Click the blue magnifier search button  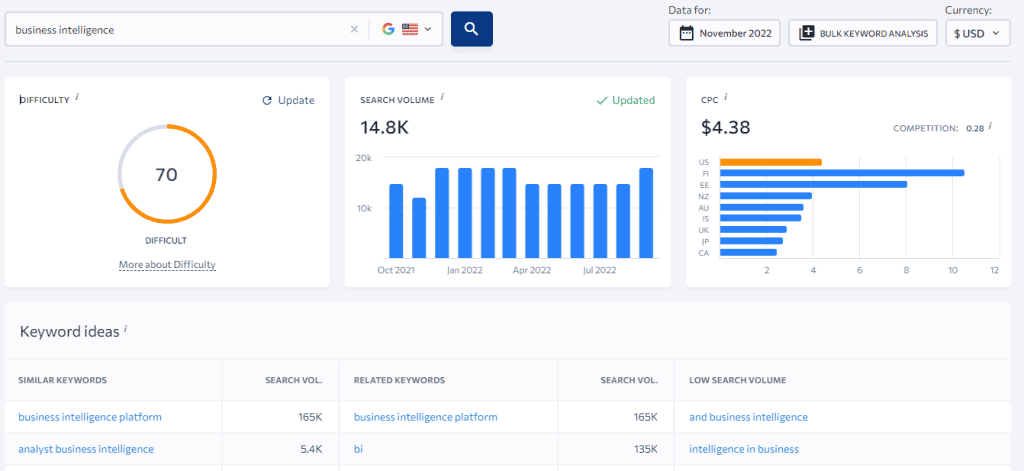click(x=472, y=29)
